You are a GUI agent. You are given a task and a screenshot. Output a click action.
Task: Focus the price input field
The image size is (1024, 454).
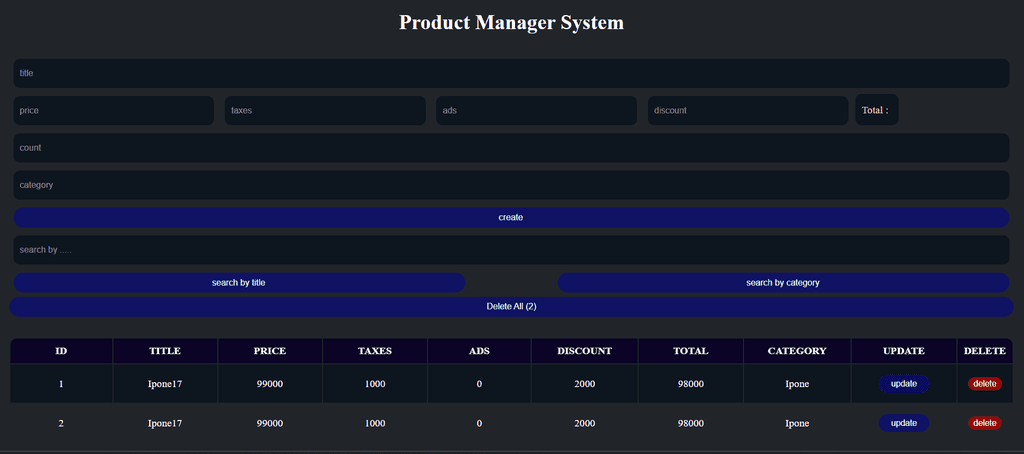[114, 110]
